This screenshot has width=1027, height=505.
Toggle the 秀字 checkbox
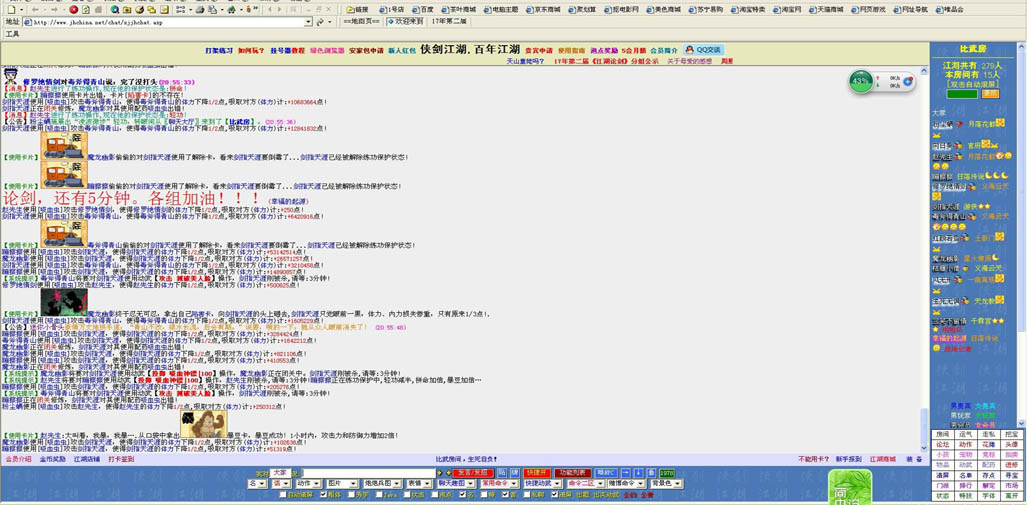[352, 495]
